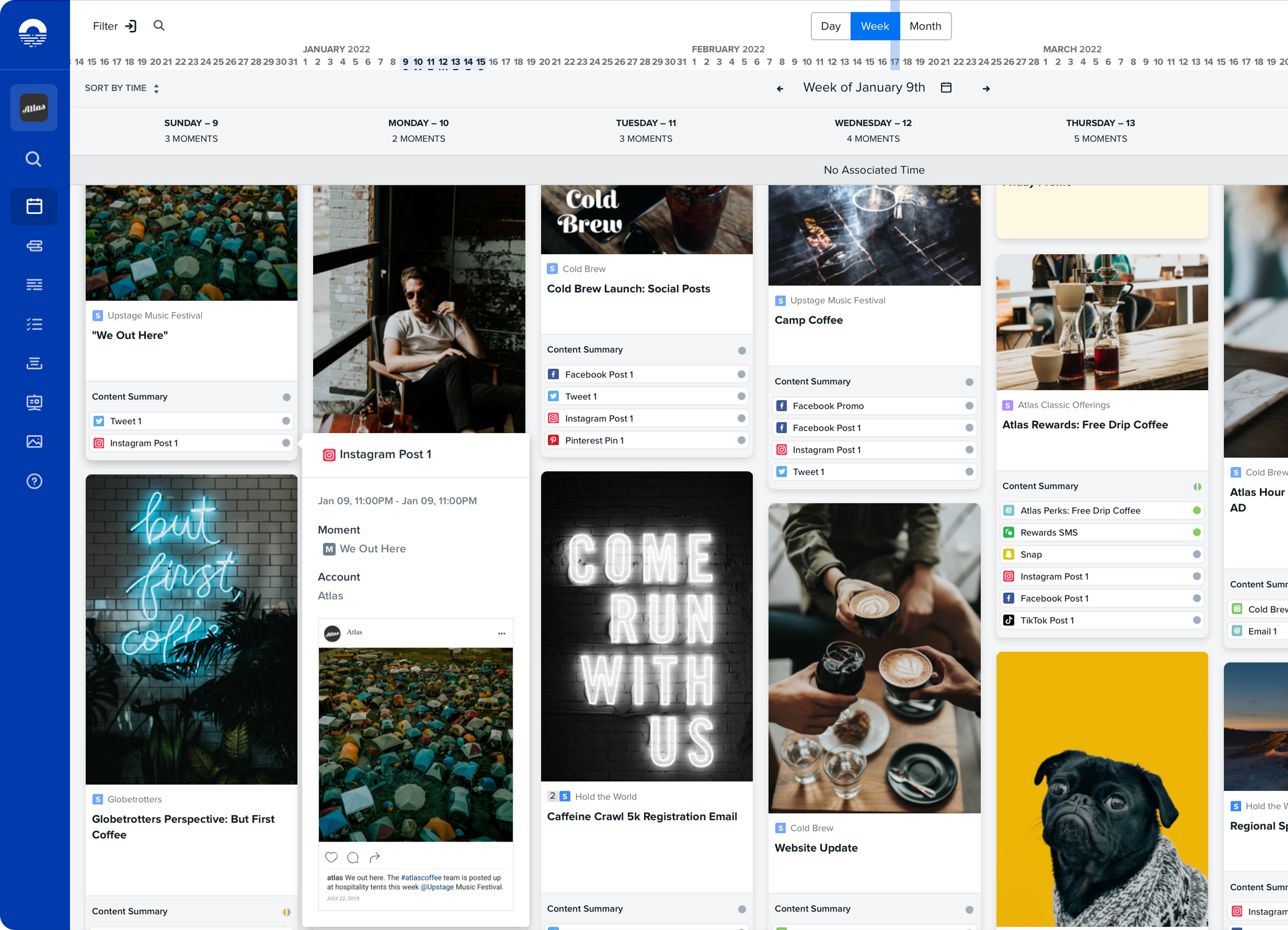Go to next week with right arrow
Image resolution: width=1288 pixels, height=930 pixels.
(986, 89)
